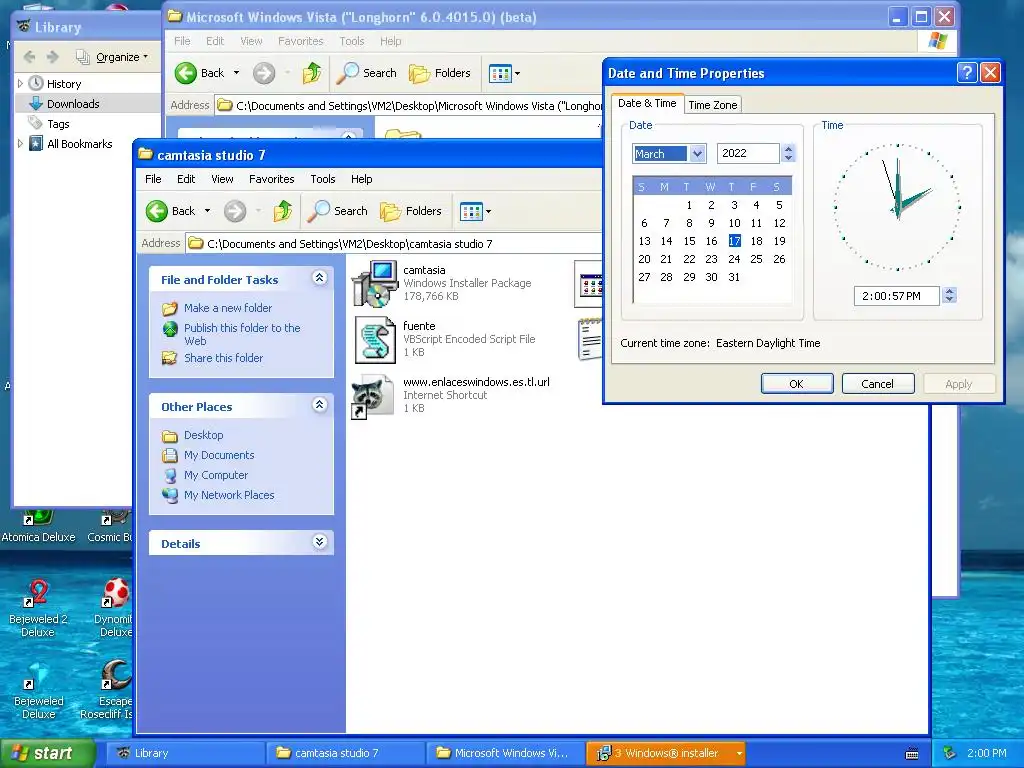Click Back in the camtasia studio 7 window

(x=170, y=211)
